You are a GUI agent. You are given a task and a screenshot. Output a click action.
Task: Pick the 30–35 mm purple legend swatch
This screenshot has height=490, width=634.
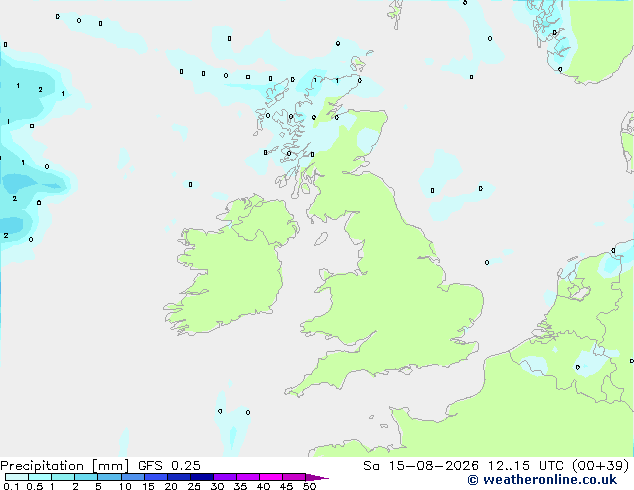(224, 477)
